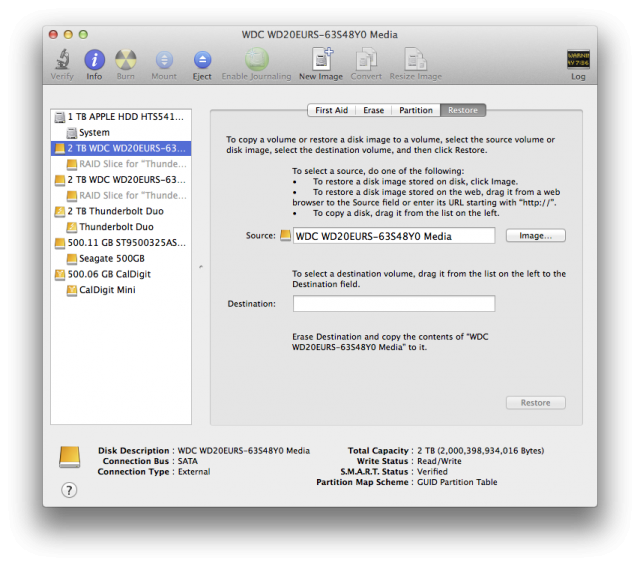This screenshot has height=566, width=640.
Task: Open the Info toolbar icon
Action: 94,60
